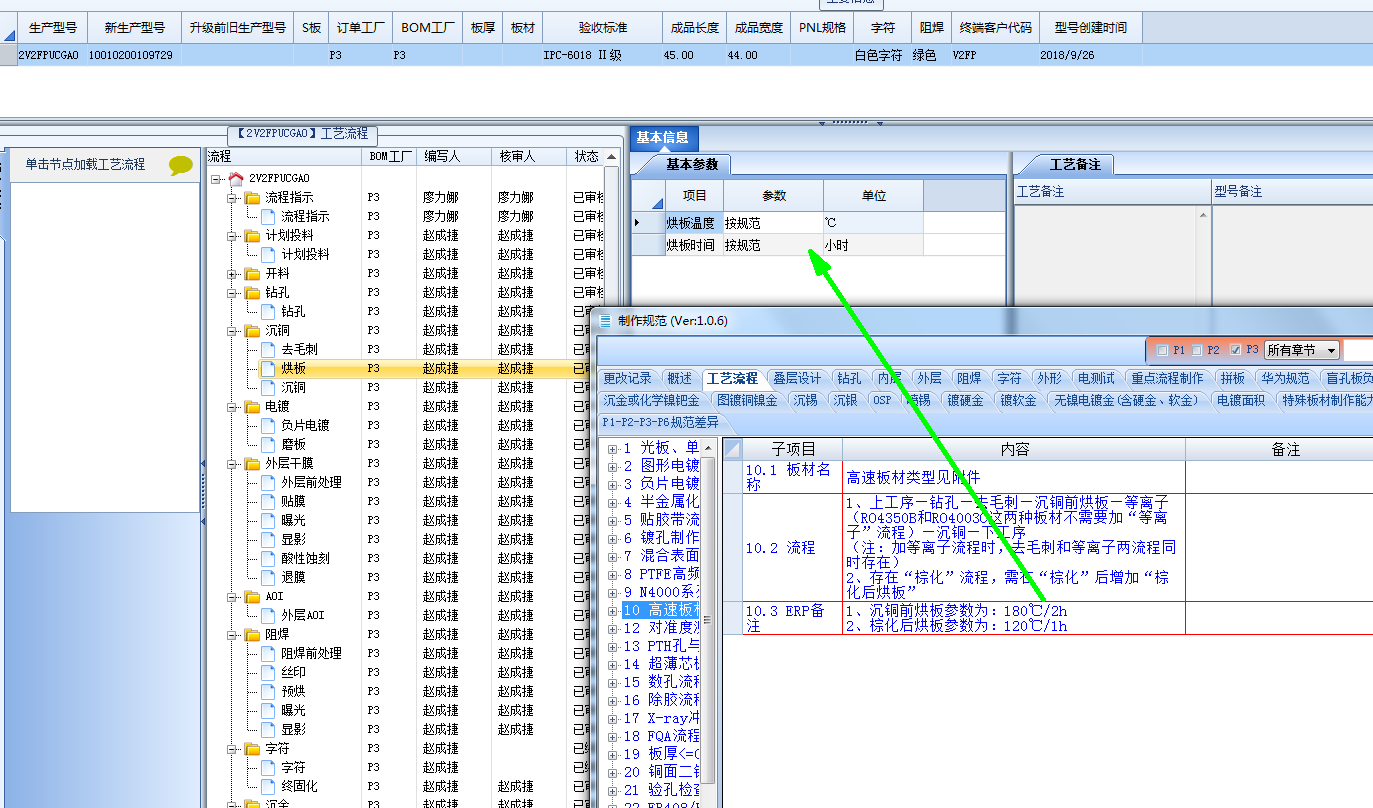Click the sort triangle at header left
Screen dimensions: 1373x808
coord(9,34)
